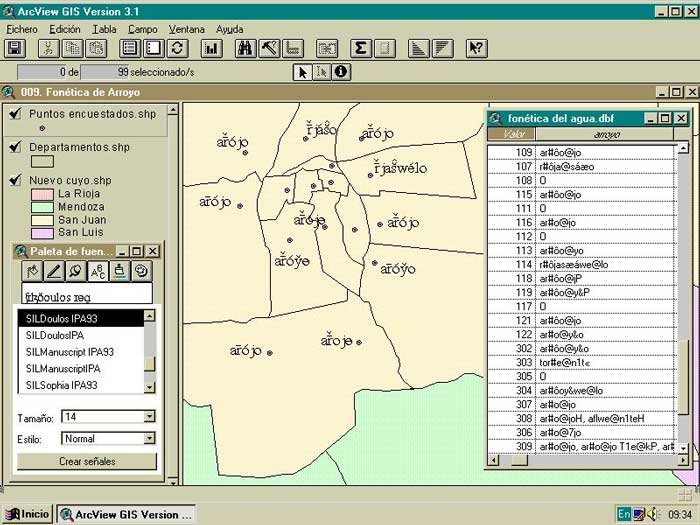Open Font Palette ABC icon

point(98,271)
